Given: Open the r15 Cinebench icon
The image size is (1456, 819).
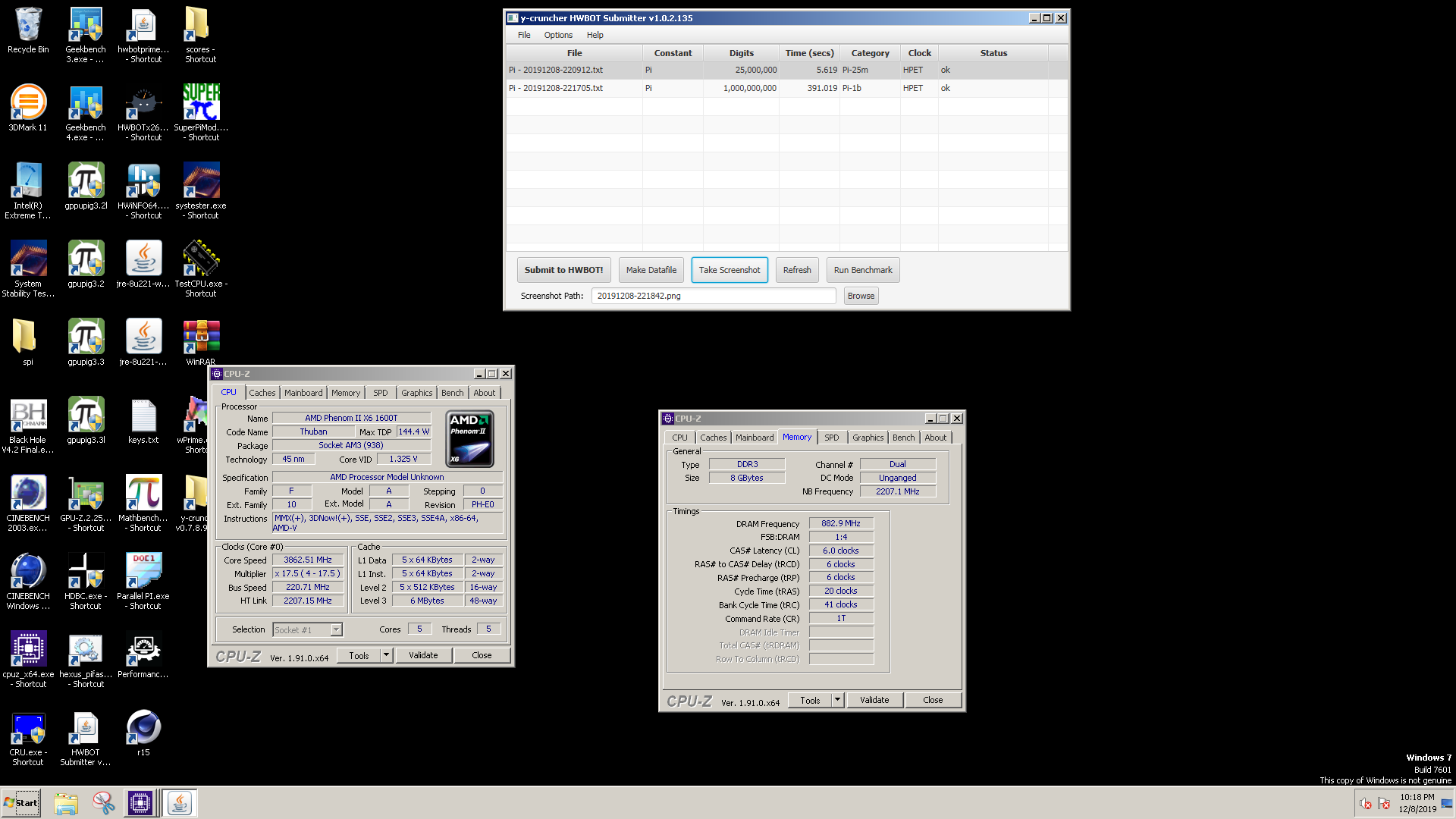Looking at the screenshot, I should pyautogui.click(x=143, y=733).
